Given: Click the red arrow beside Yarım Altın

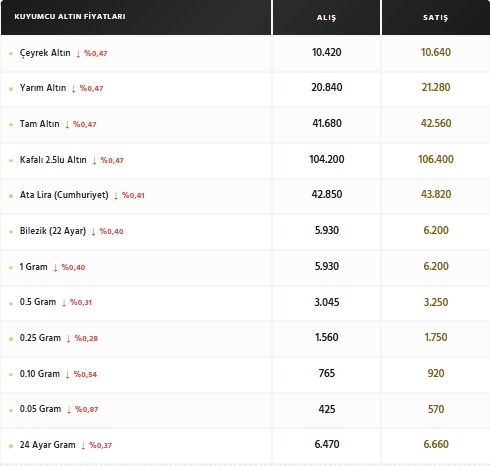Looking at the screenshot, I should pos(74,89).
